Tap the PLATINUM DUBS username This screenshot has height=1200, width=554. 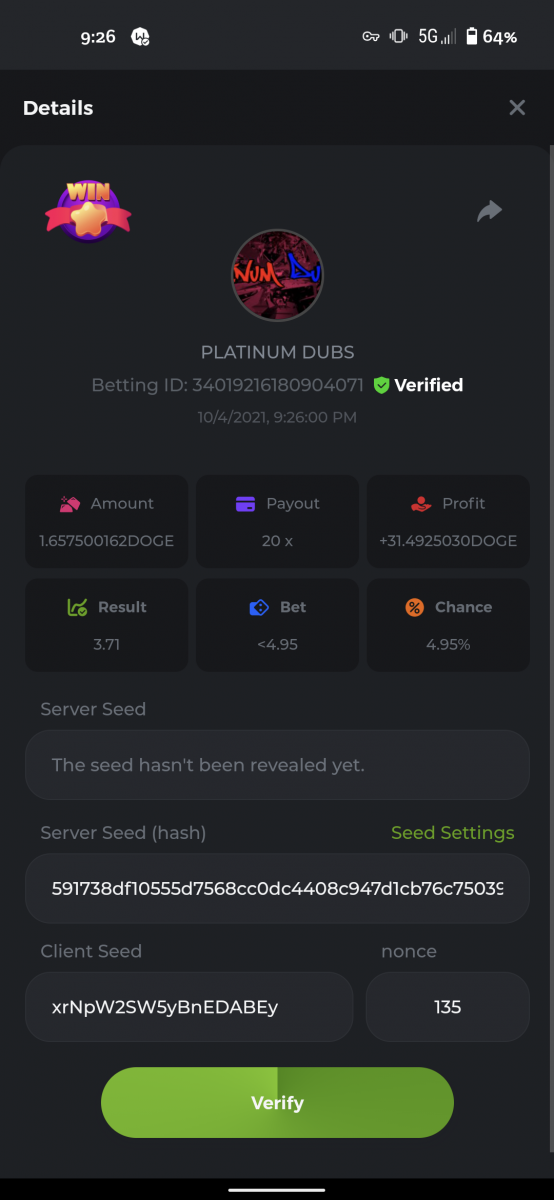pyautogui.click(x=278, y=352)
